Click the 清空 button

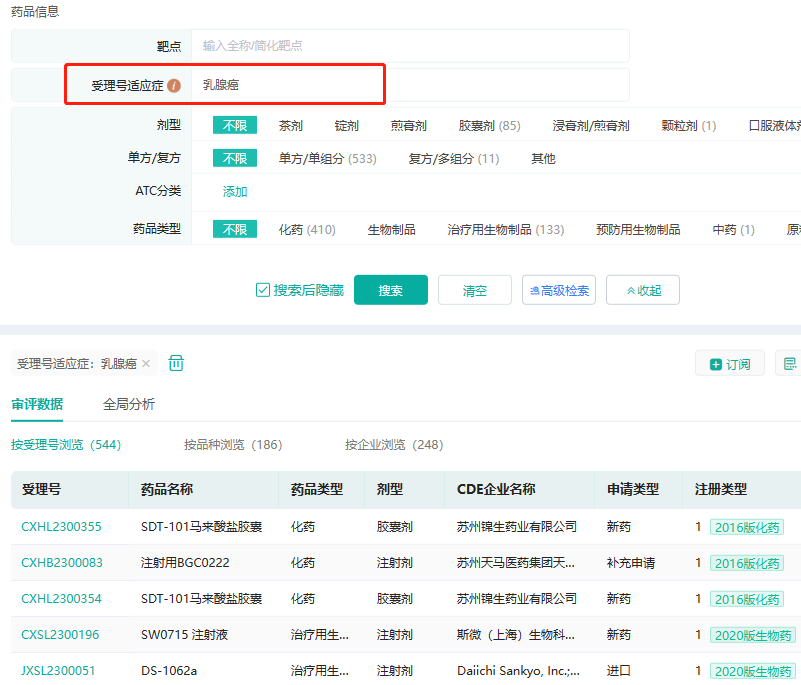point(474,291)
